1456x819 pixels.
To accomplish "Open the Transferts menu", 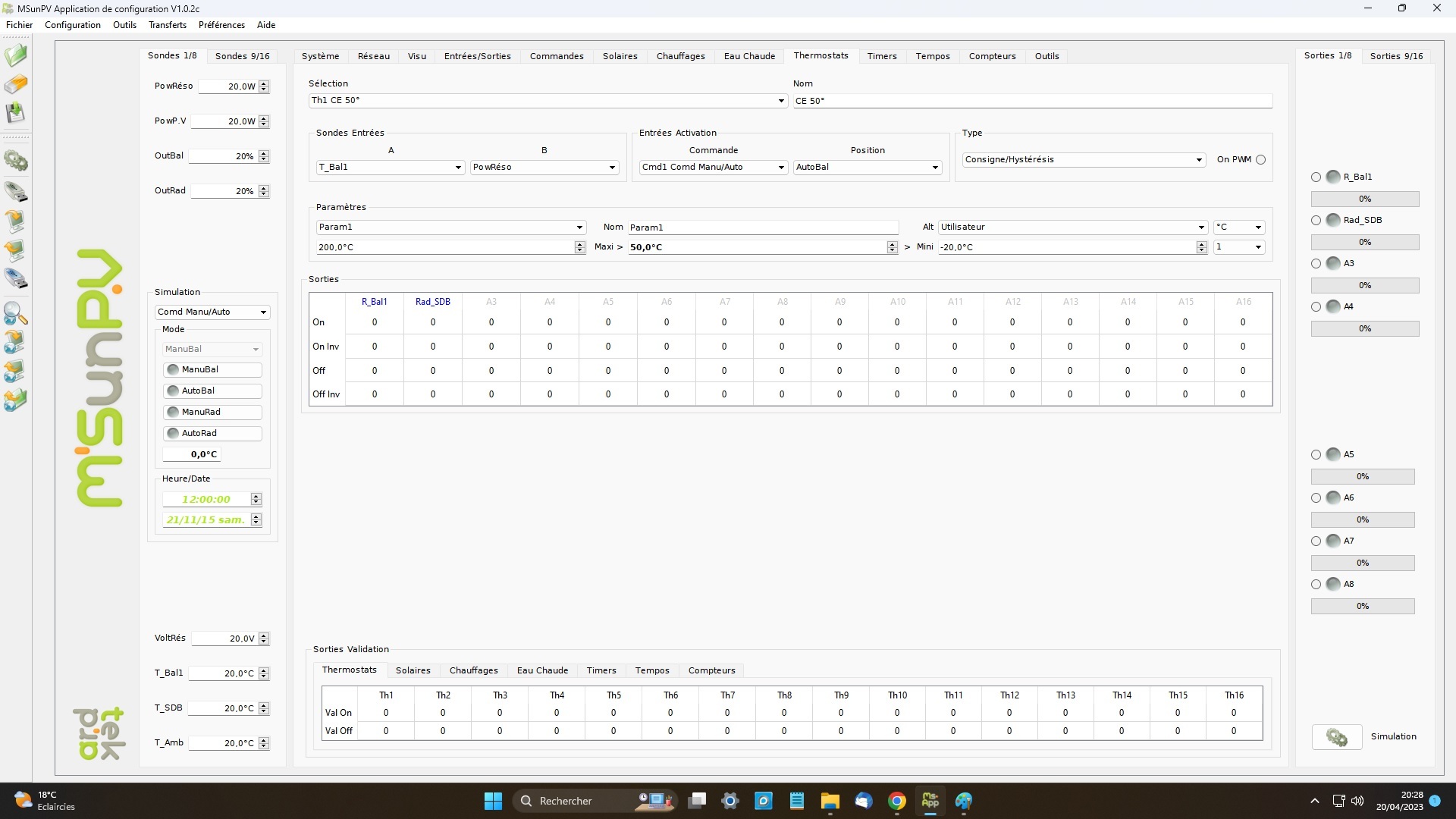I will coord(167,25).
